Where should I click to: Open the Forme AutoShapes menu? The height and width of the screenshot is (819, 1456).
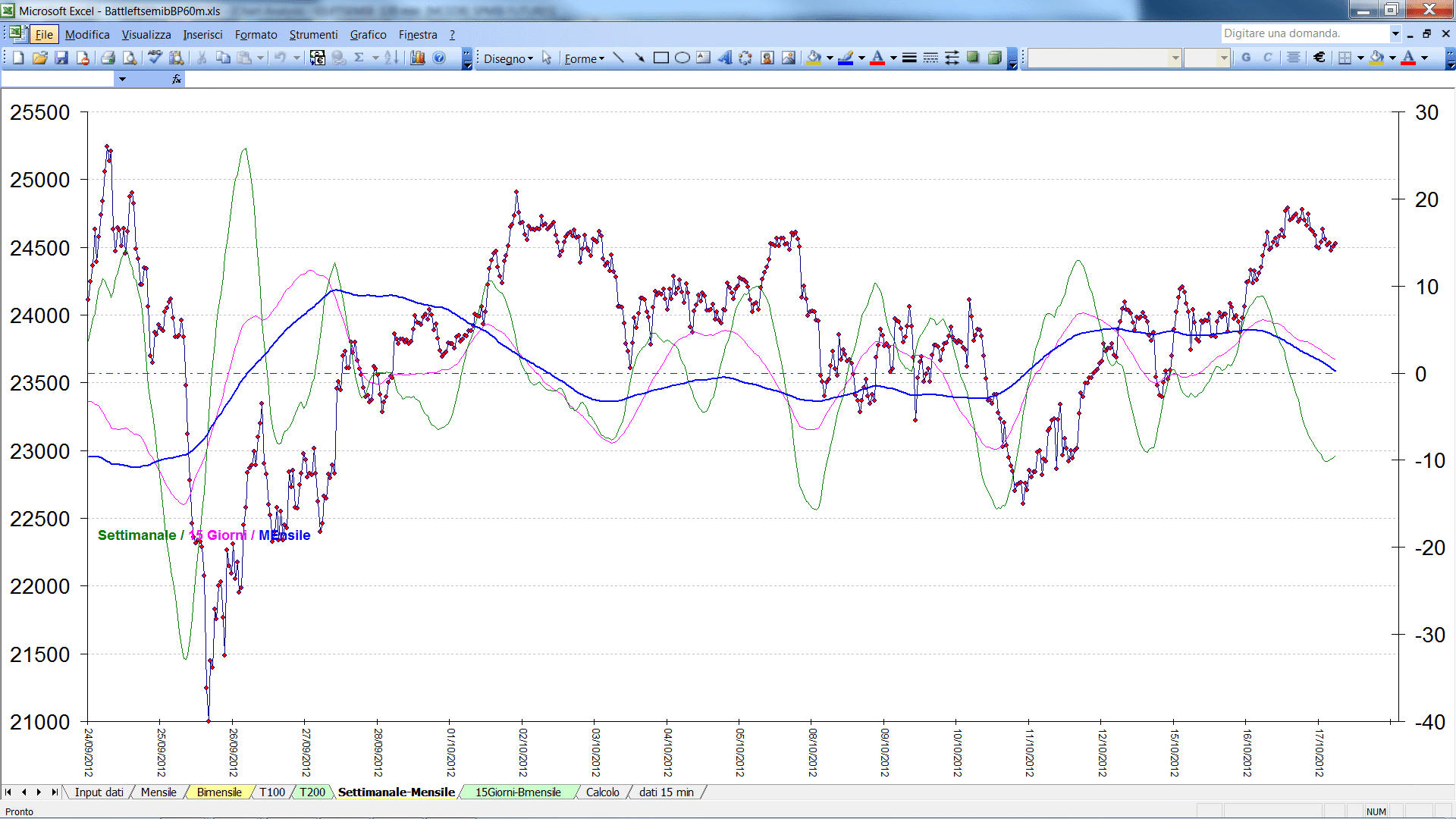pyautogui.click(x=584, y=58)
